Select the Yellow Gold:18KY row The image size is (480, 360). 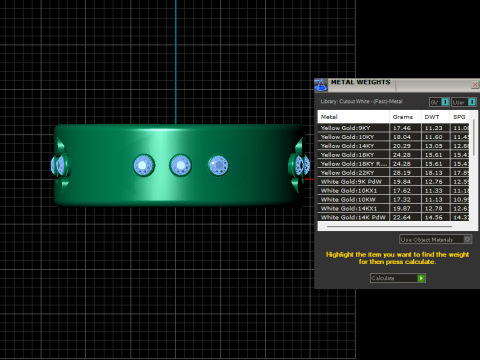pyautogui.click(x=393, y=155)
